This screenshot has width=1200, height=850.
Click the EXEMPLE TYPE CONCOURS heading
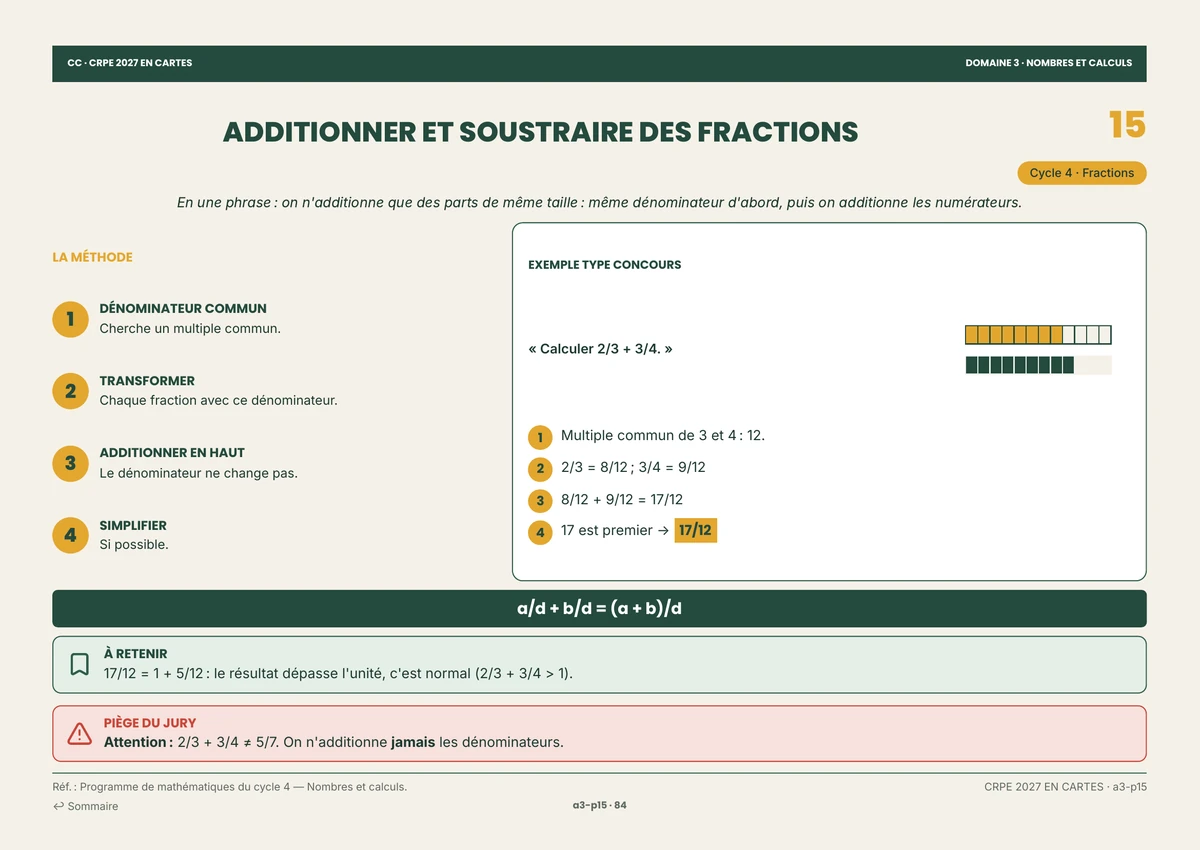604,265
